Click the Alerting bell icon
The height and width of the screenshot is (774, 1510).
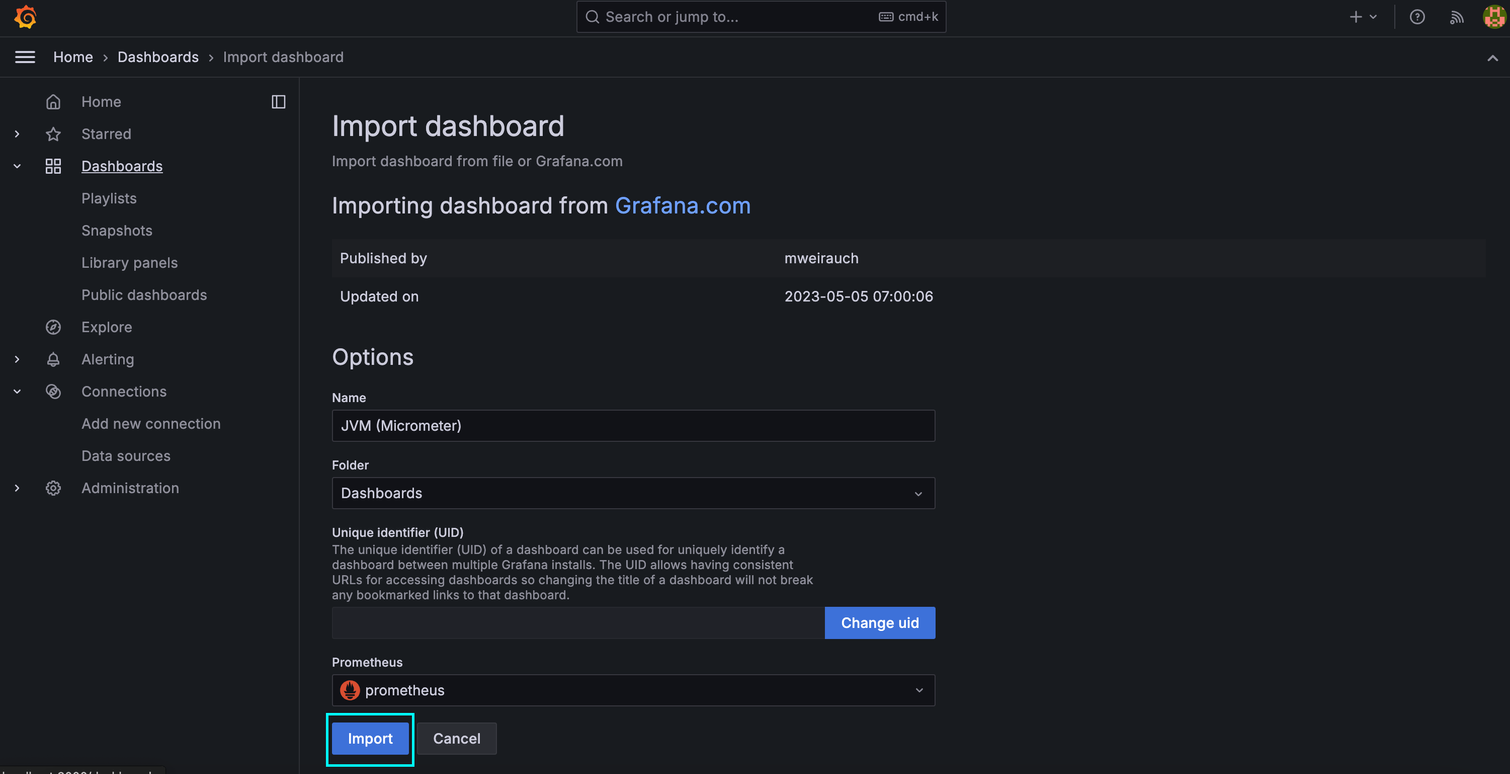click(x=53, y=359)
